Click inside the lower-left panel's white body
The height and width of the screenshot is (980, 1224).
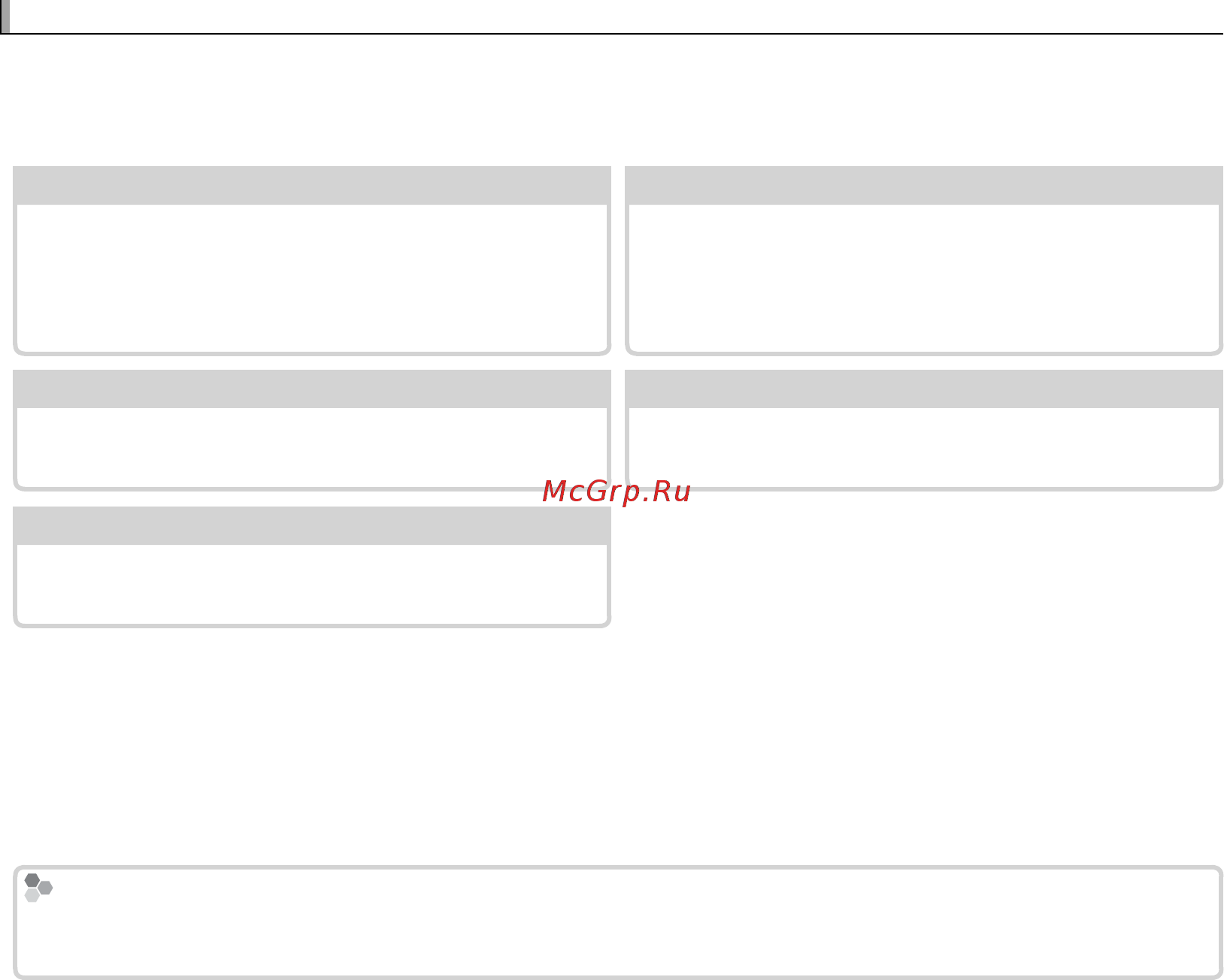pos(312,584)
